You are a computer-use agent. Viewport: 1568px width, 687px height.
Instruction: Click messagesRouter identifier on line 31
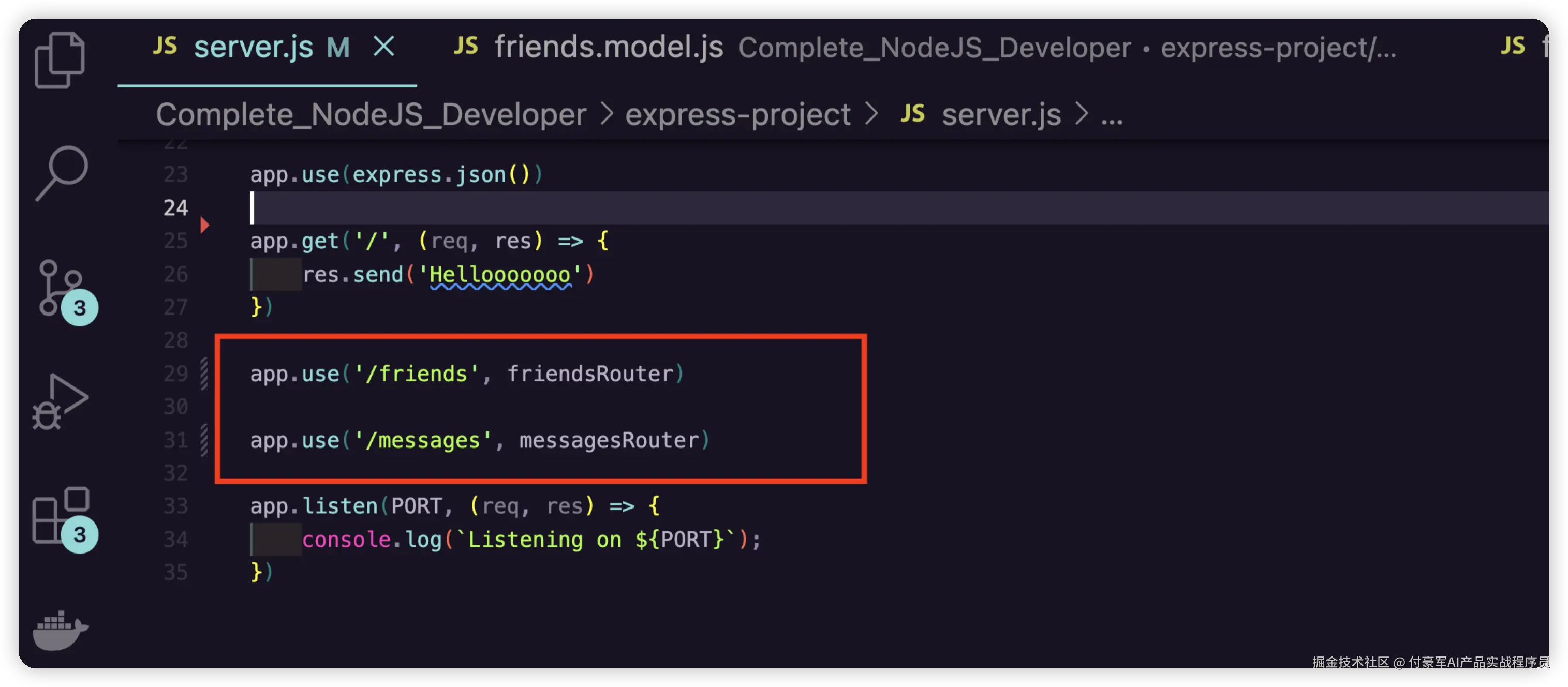(609, 440)
